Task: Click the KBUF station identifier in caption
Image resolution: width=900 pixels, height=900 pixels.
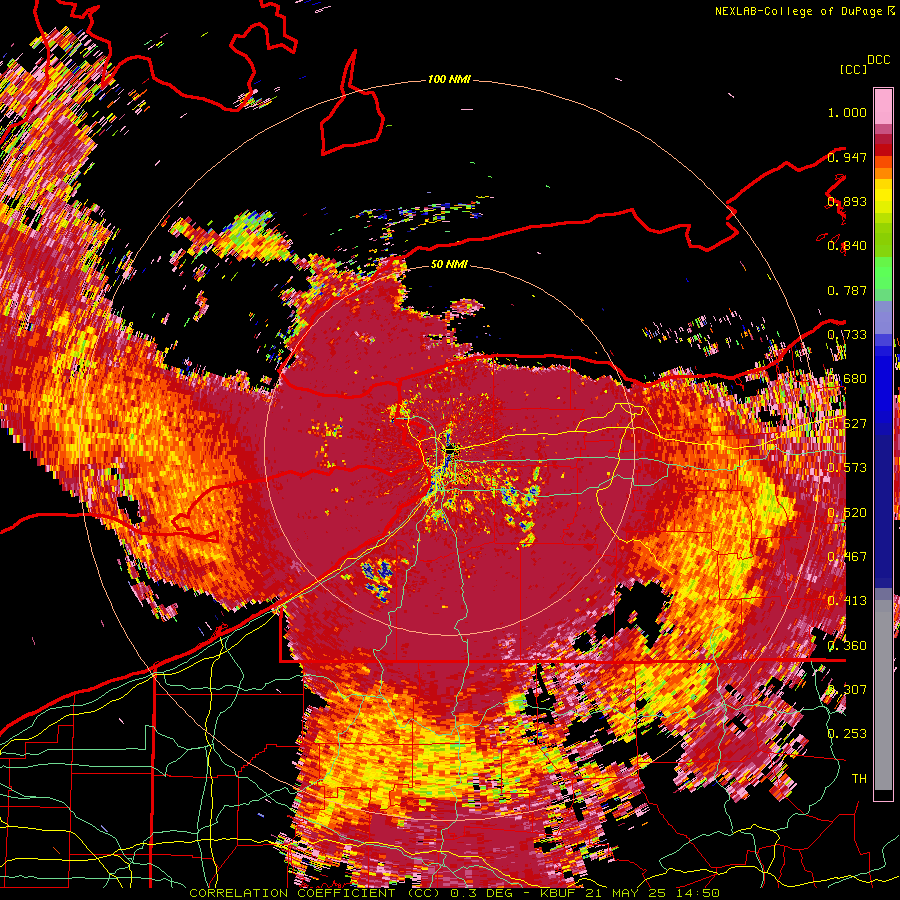Action: pos(558,893)
